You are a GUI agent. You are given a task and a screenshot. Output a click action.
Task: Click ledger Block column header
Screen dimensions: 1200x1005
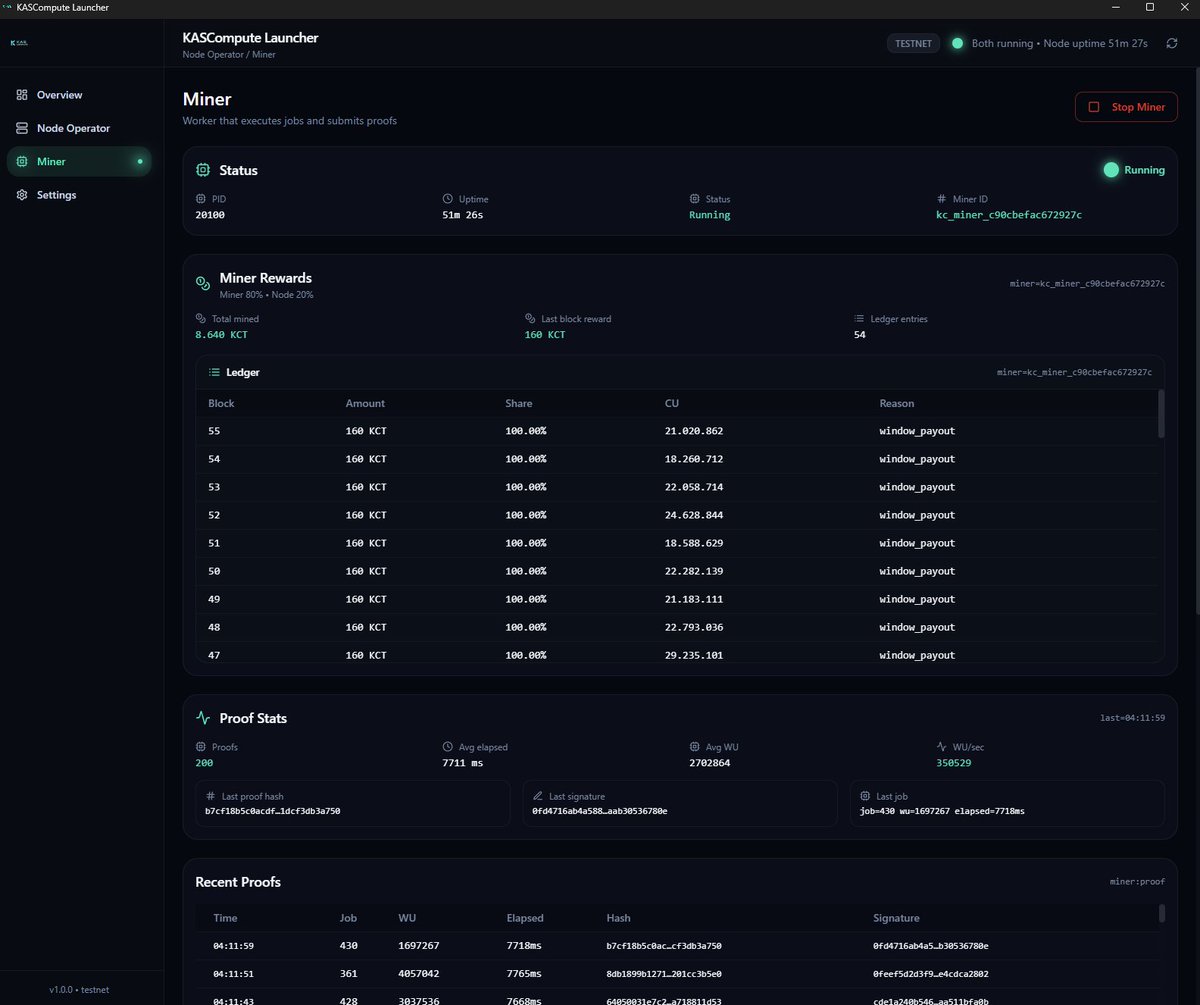tap(221, 403)
